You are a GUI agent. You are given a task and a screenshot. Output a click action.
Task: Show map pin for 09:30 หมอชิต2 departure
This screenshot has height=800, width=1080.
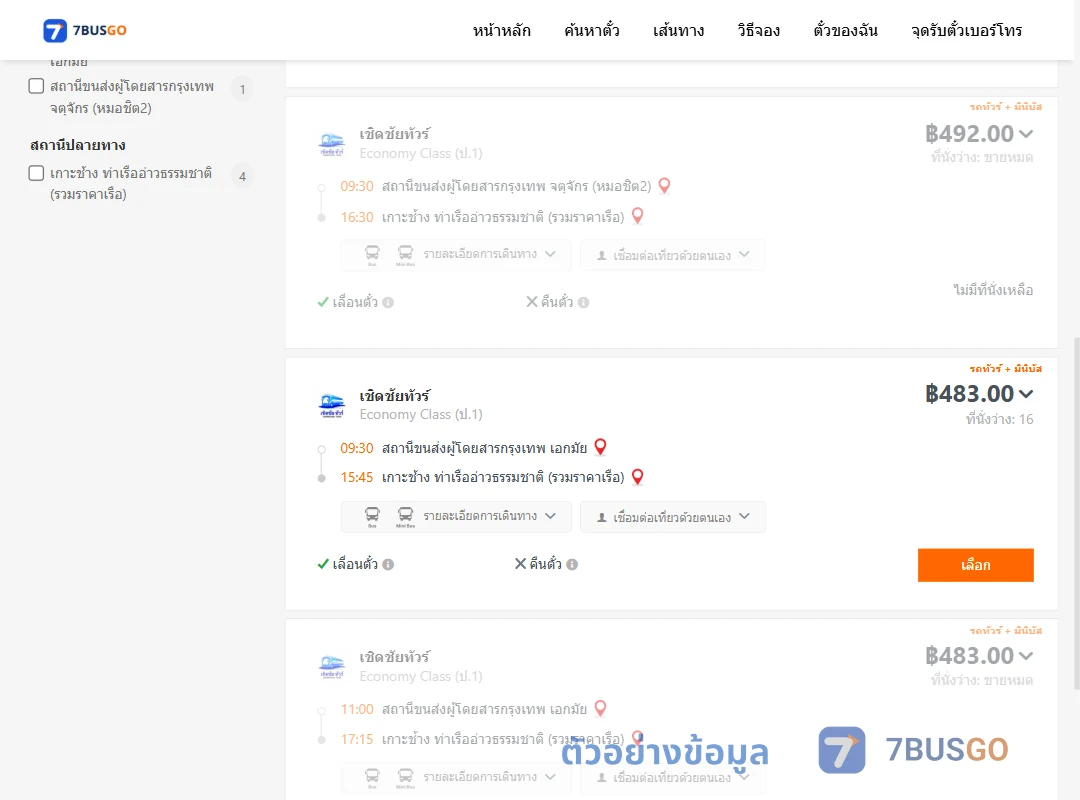pyautogui.click(x=665, y=185)
